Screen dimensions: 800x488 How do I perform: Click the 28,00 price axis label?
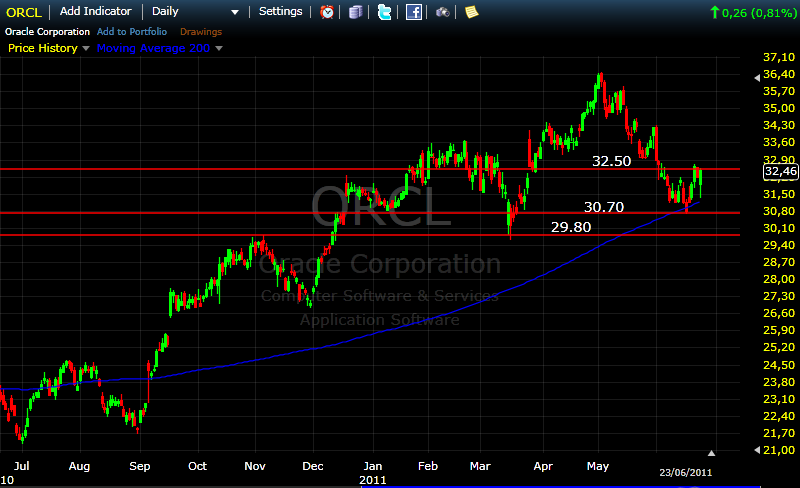(x=779, y=279)
